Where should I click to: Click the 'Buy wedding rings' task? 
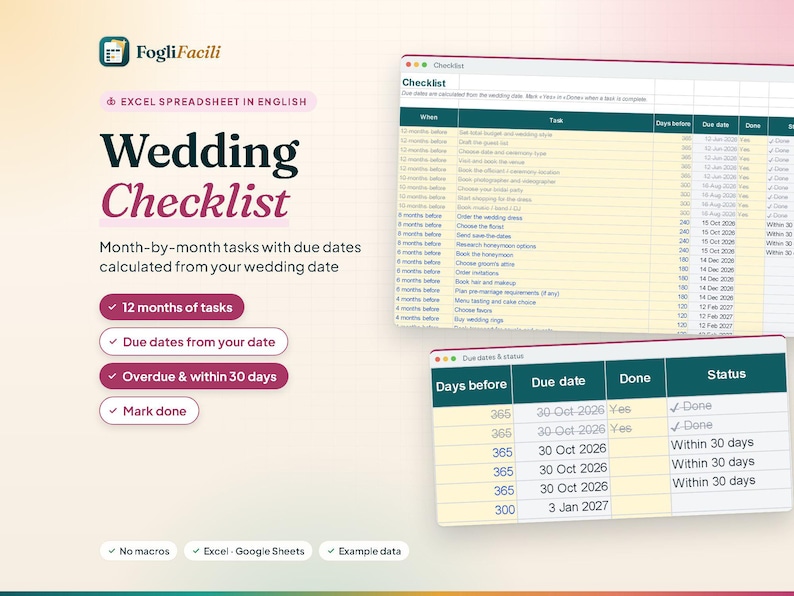click(x=479, y=320)
